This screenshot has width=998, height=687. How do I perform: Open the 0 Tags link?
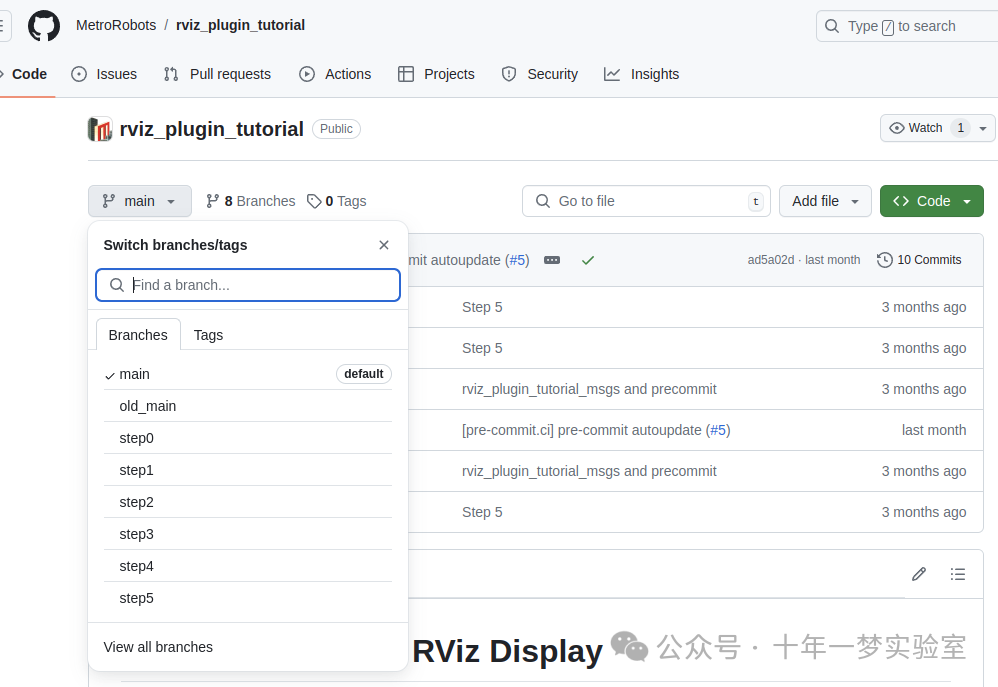(x=337, y=201)
